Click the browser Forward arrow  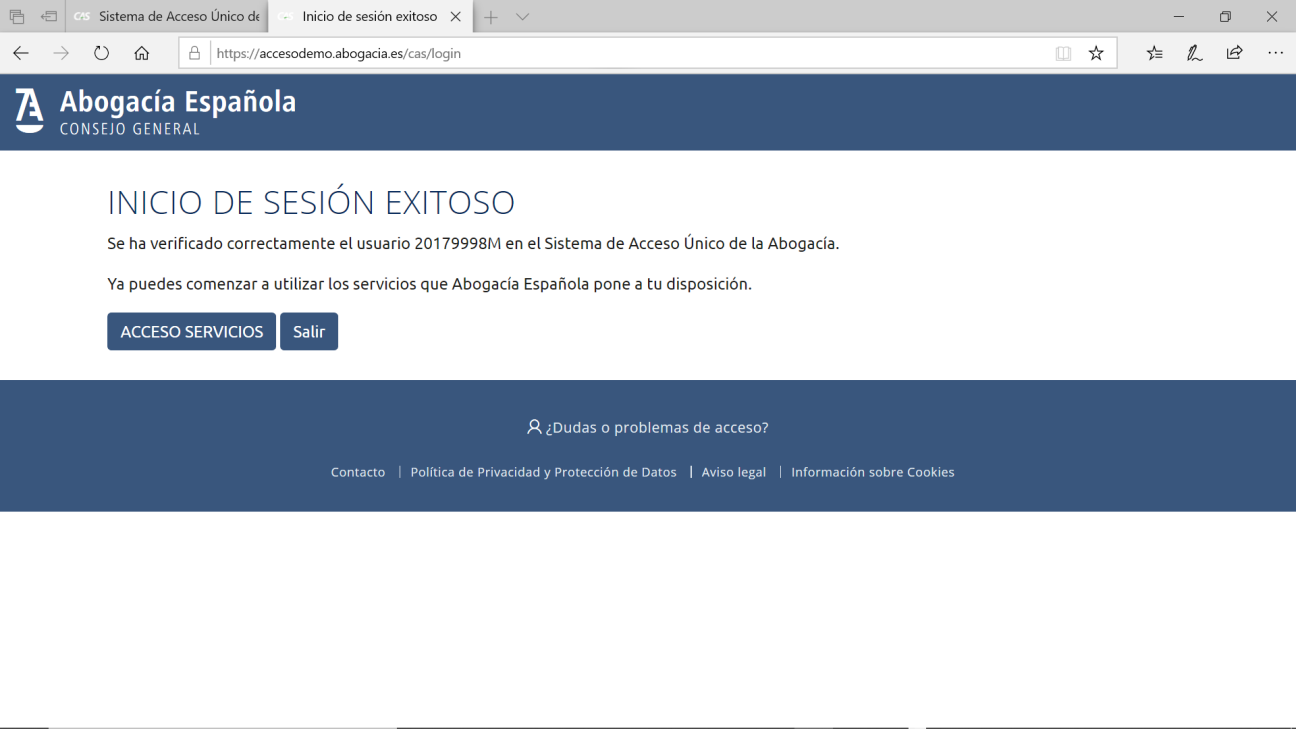pos(61,53)
